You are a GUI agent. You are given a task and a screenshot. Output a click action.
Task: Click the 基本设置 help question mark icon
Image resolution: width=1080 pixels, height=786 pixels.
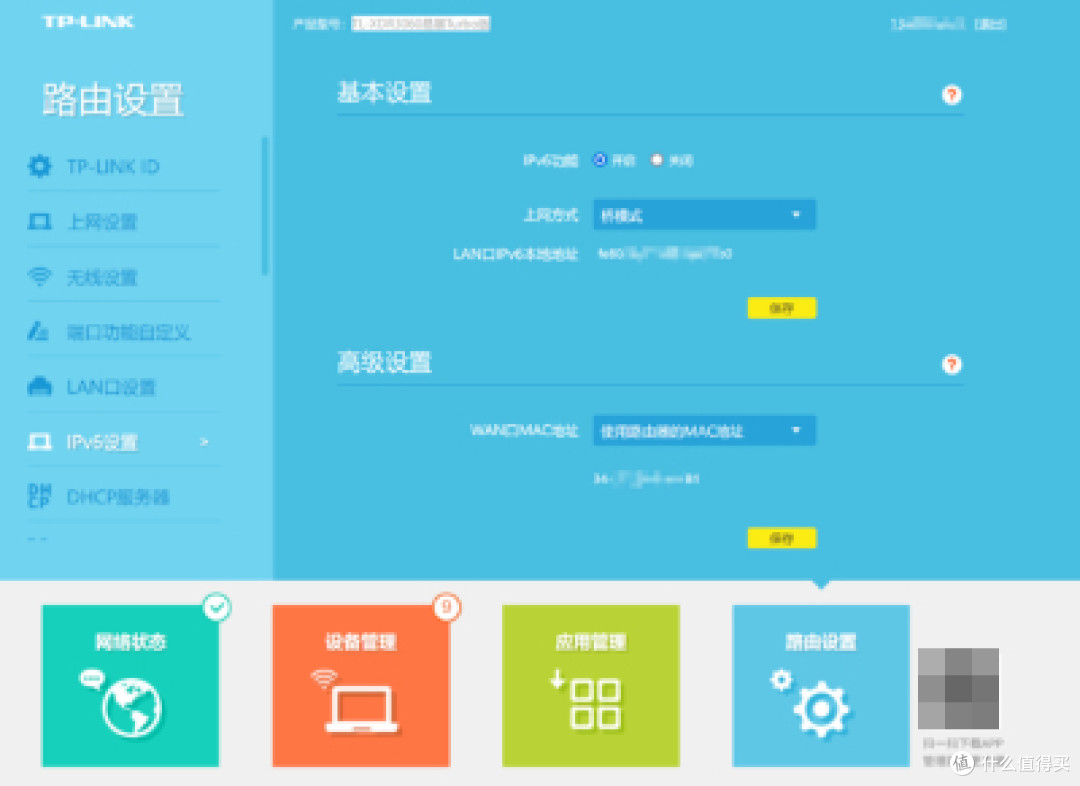coord(951,96)
